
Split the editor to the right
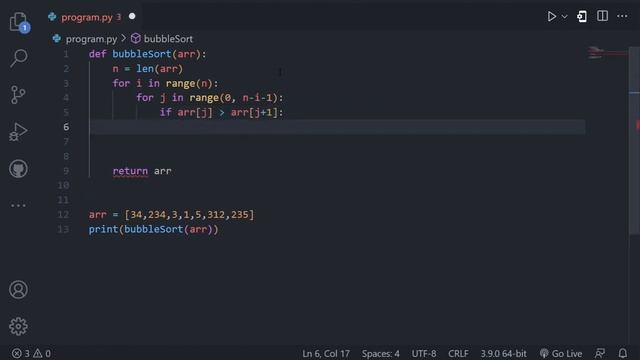pos(602,16)
